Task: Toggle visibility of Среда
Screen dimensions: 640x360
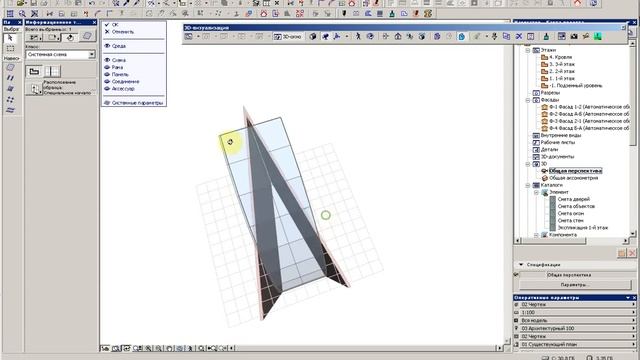Action: pyautogui.click(x=107, y=46)
